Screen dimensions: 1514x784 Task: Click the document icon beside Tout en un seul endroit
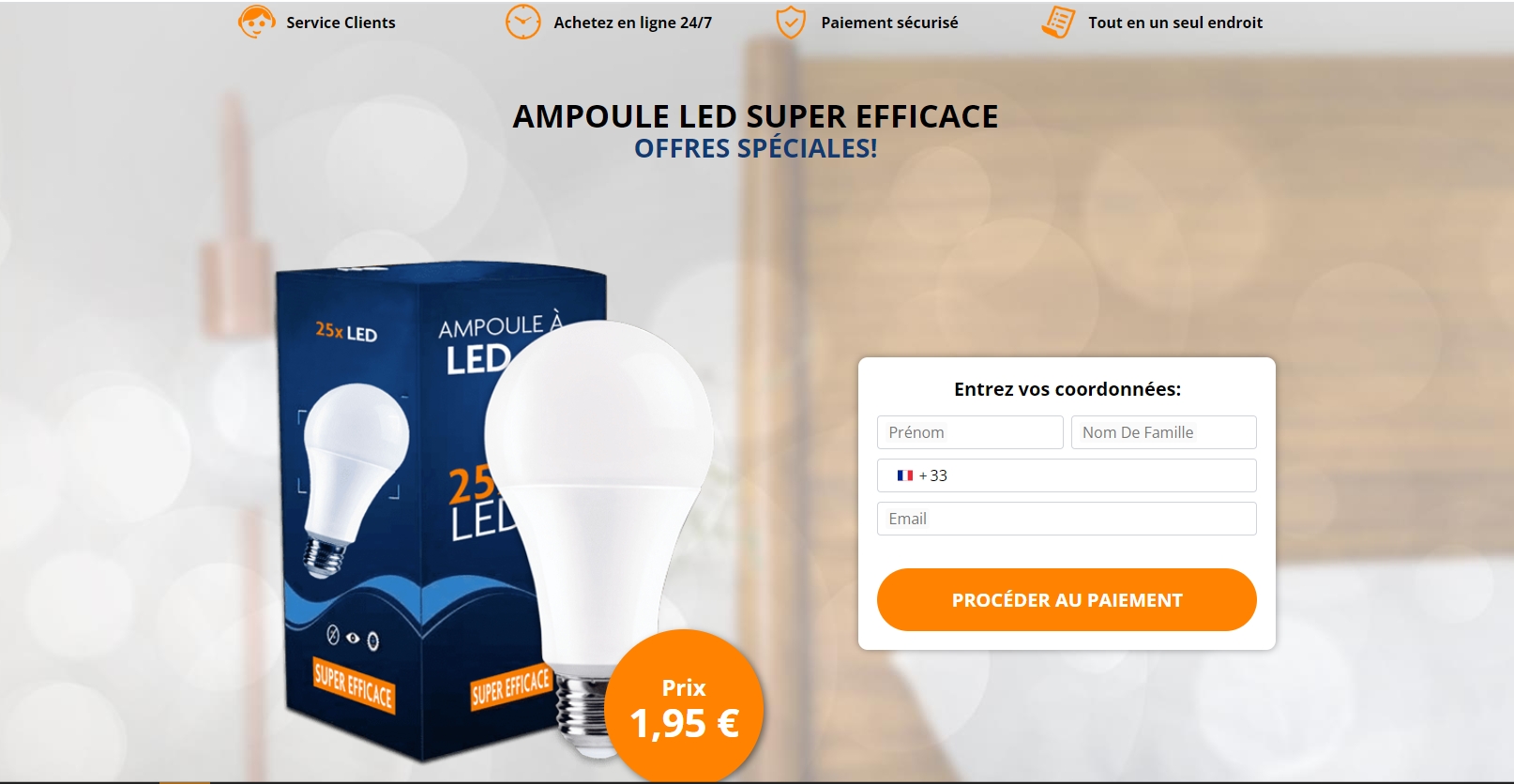pyautogui.click(x=1058, y=22)
